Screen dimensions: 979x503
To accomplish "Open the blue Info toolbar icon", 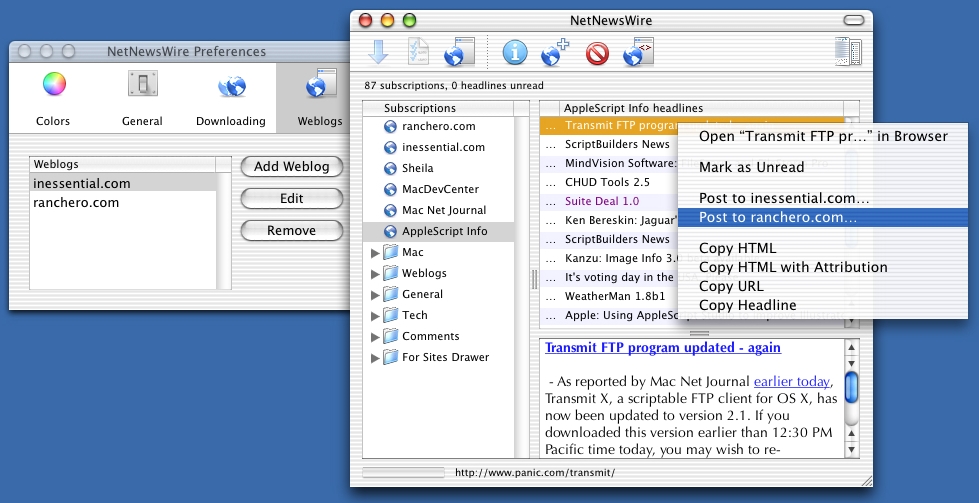I will (x=515, y=52).
